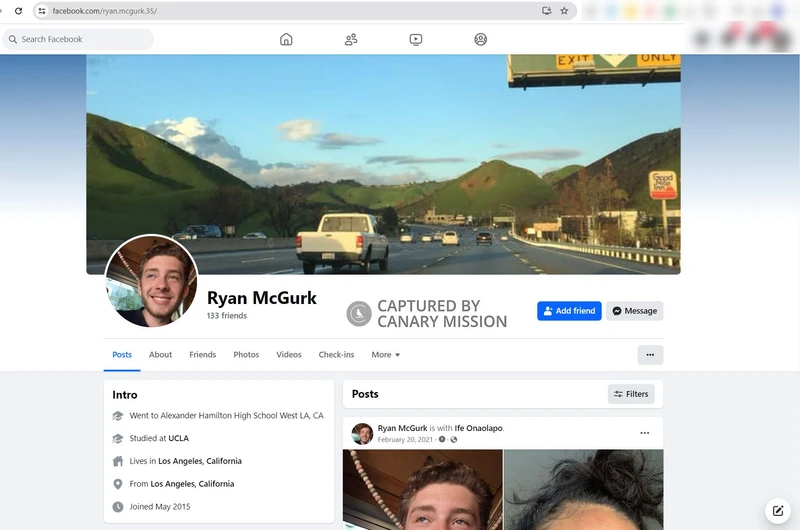The image size is (800, 530).
Task: Click the Add friend button
Action: [x=569, y=311]
